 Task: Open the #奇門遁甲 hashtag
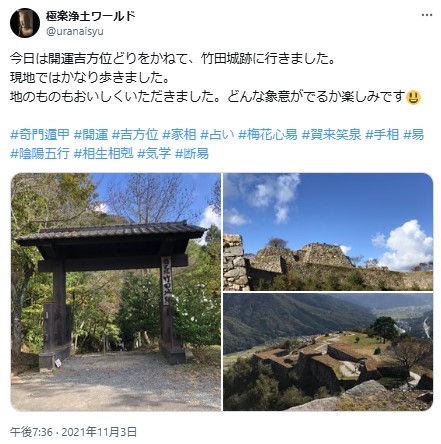pos(40,135)
